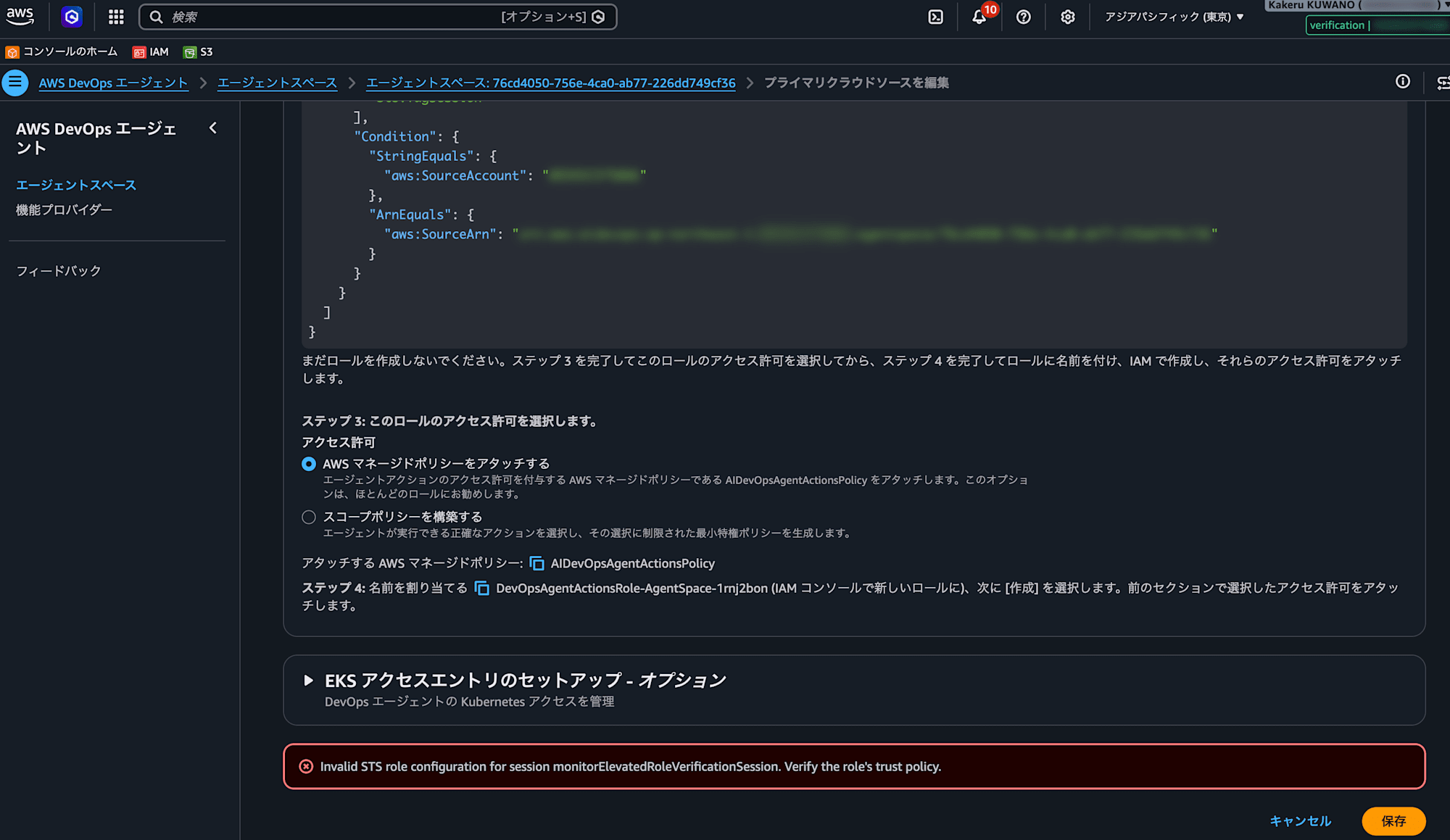This screenshot has height=840, width=1450.
Task: Toggle the side navigation hamburger menu
Action: [x=15, y=83]
